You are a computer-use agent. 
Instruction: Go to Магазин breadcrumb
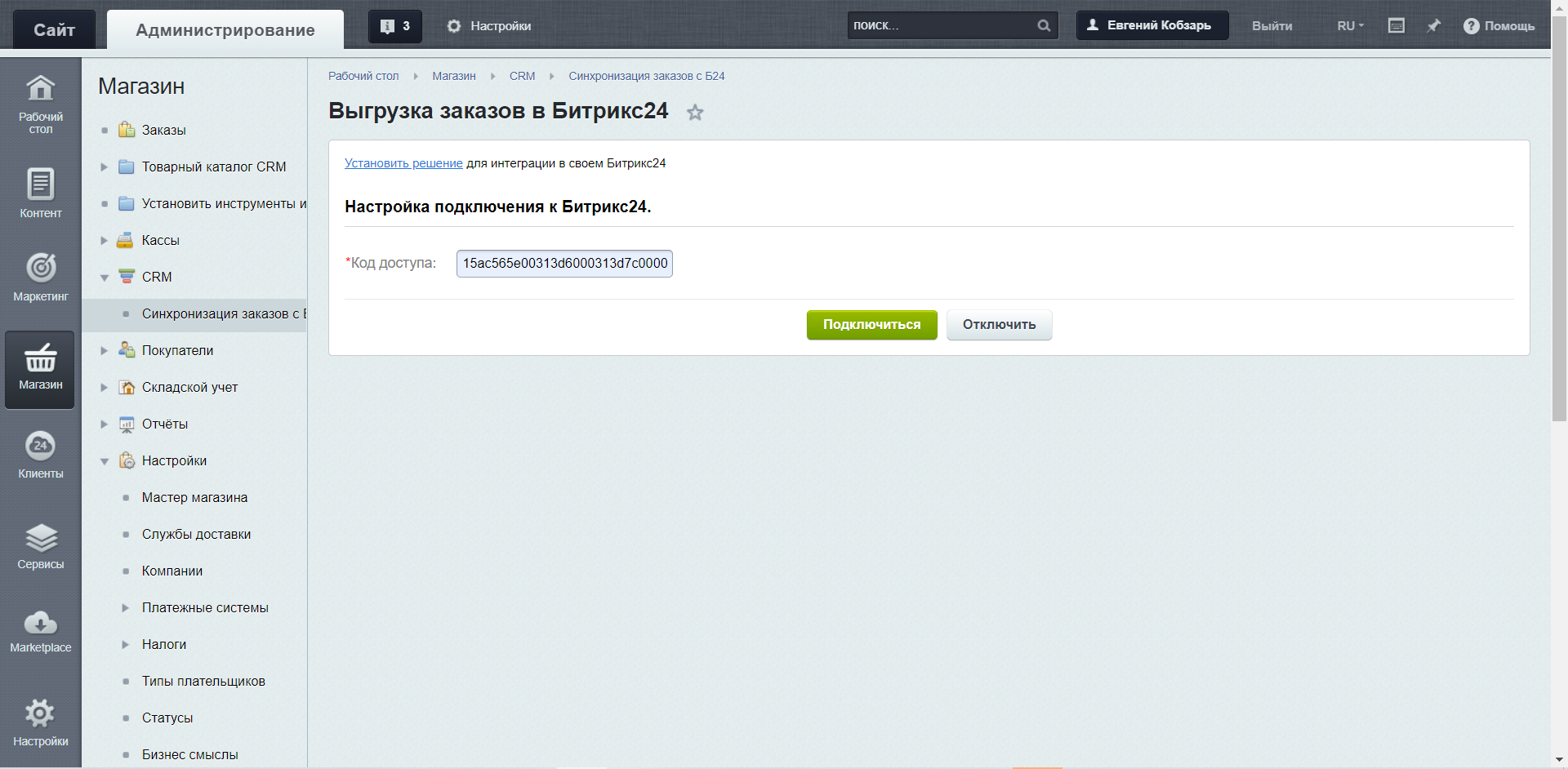coord(454,76)
